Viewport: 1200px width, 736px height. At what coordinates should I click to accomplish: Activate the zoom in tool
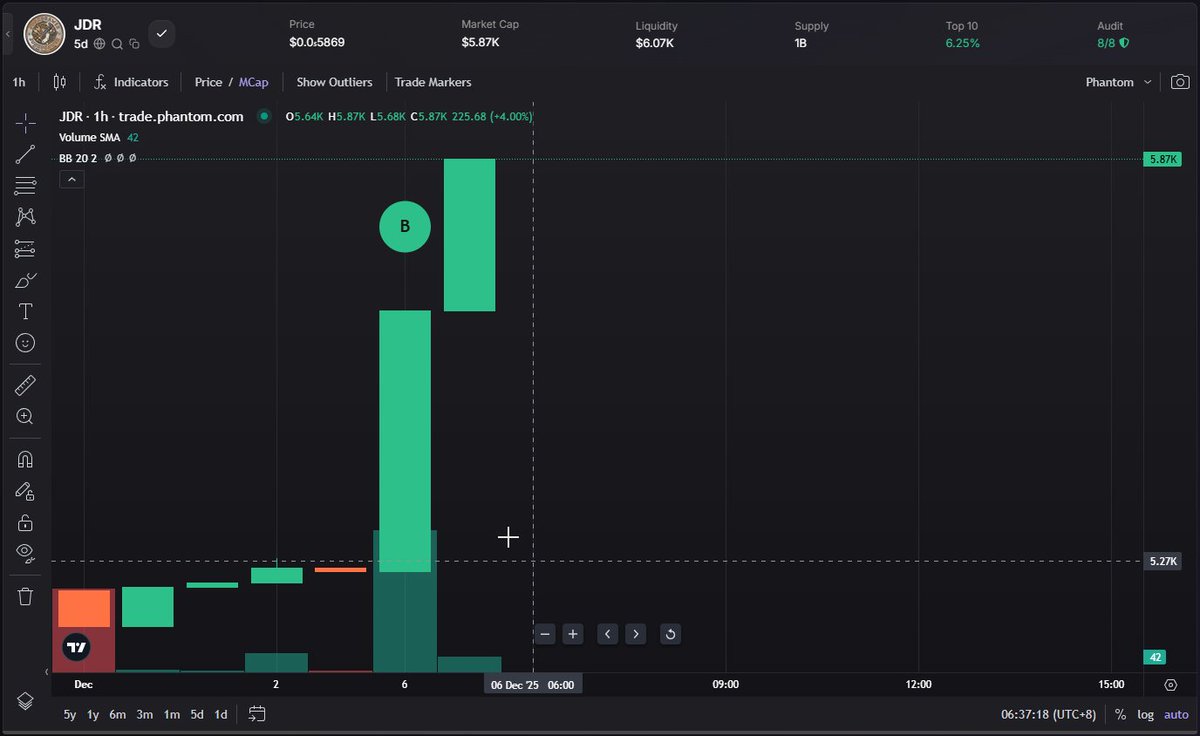[x=25, y=417]
